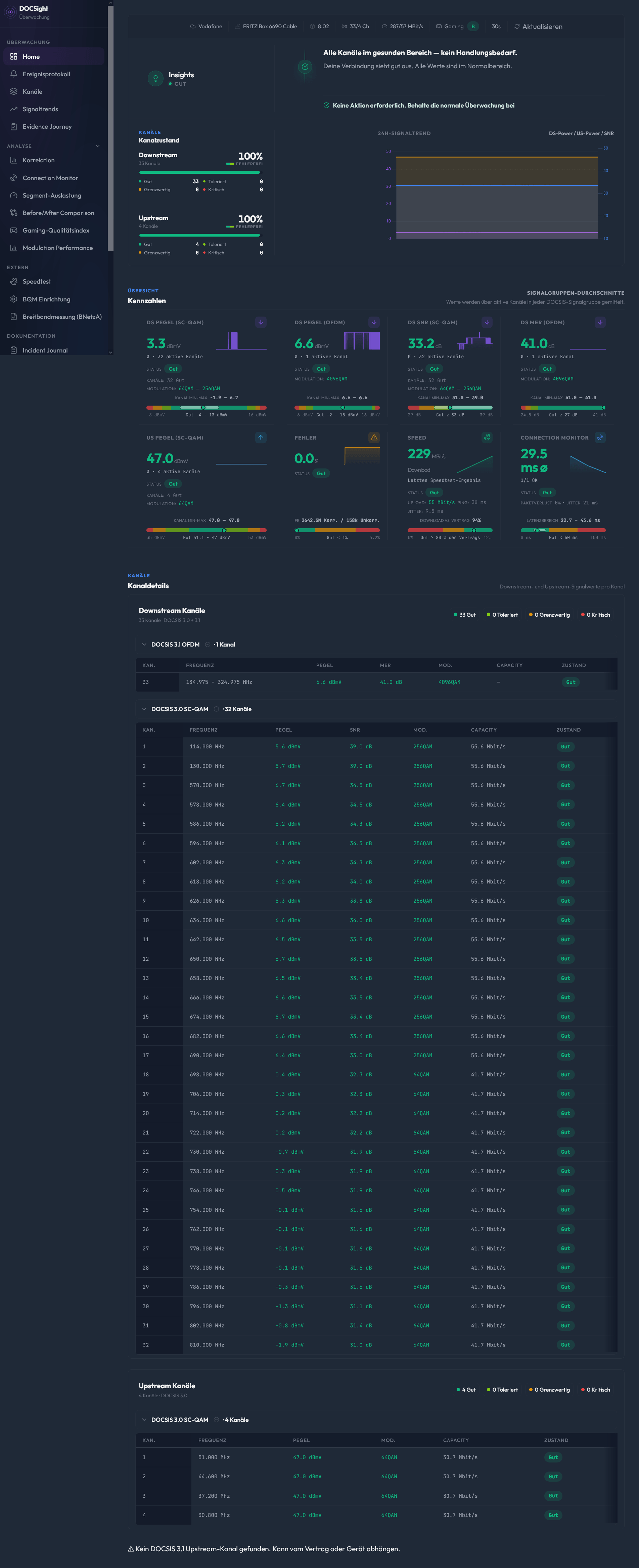Viewport: 639px width, 1568px height.
Task: Click the FRITZ!Box 6690 Cable label
Action: (x=270, y=27)
